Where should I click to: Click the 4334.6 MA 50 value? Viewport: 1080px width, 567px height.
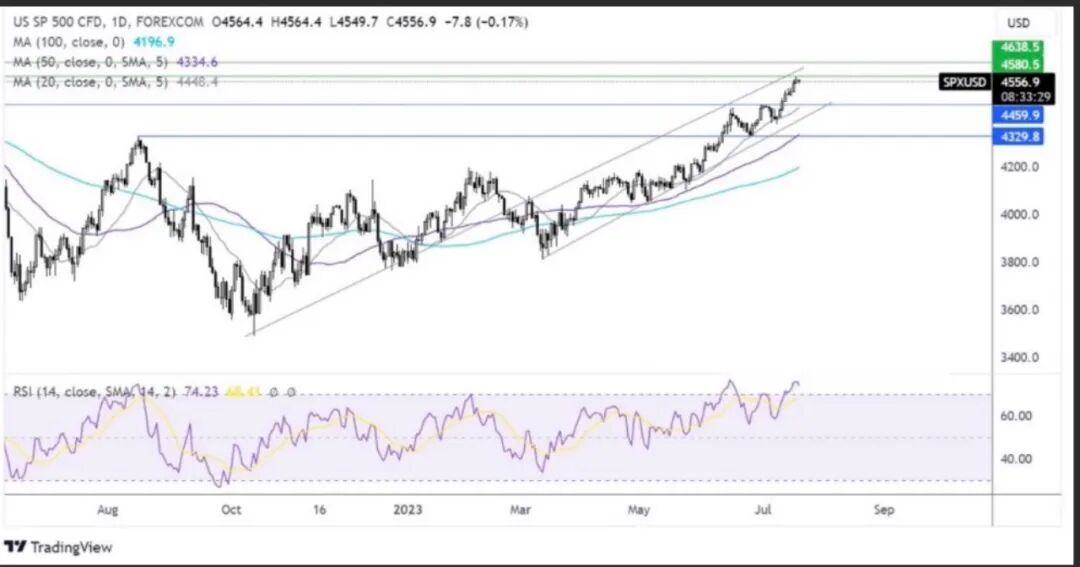[197, 62]
